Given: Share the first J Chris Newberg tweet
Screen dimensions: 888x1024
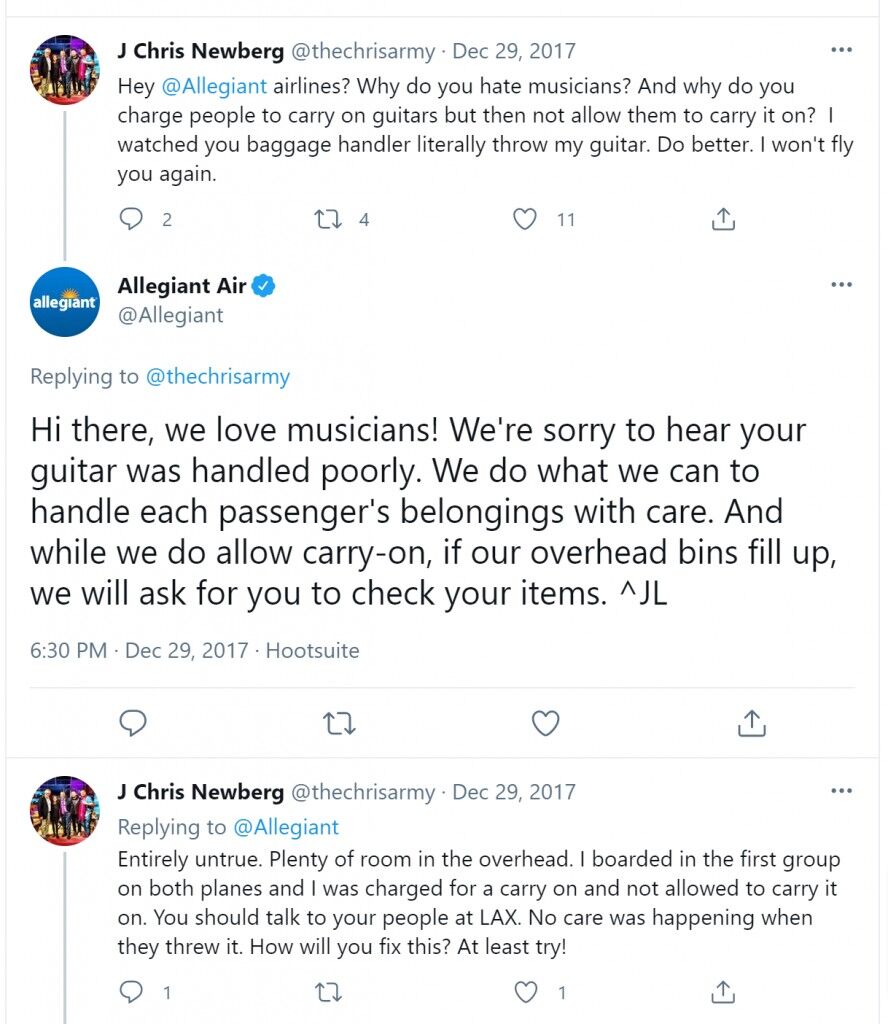Looking at the screenshot, I should tap(723, 219).
